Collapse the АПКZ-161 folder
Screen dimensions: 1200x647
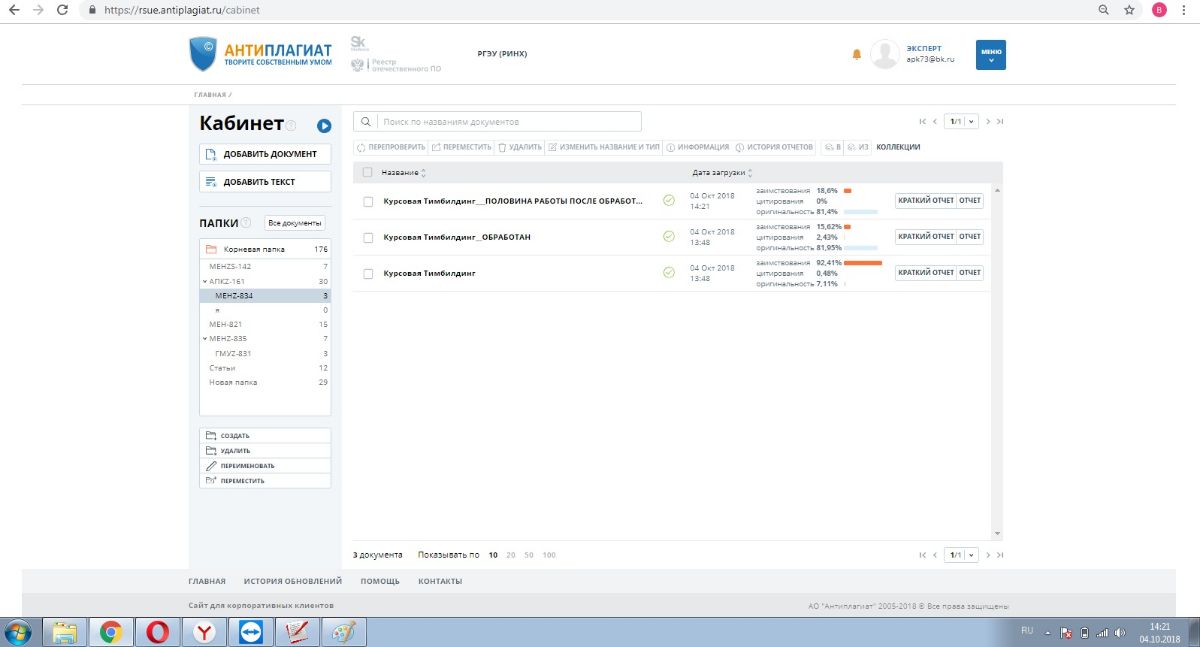pyautogui.click(x=204, y=282)
